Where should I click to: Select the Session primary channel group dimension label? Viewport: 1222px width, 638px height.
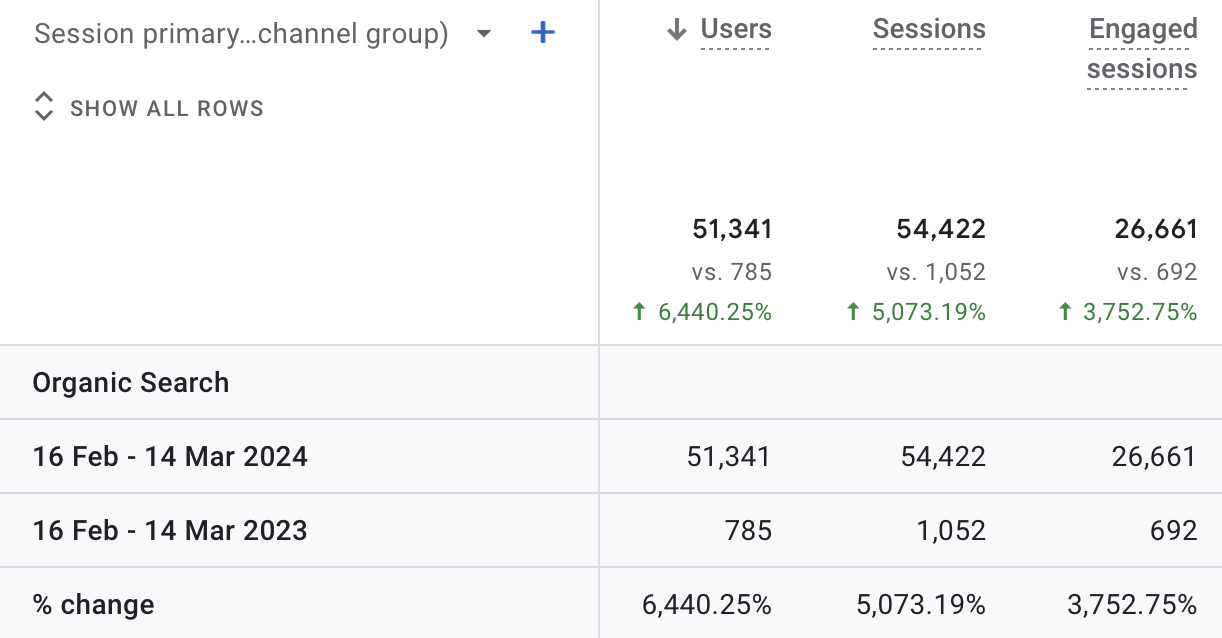click(241, 34)
